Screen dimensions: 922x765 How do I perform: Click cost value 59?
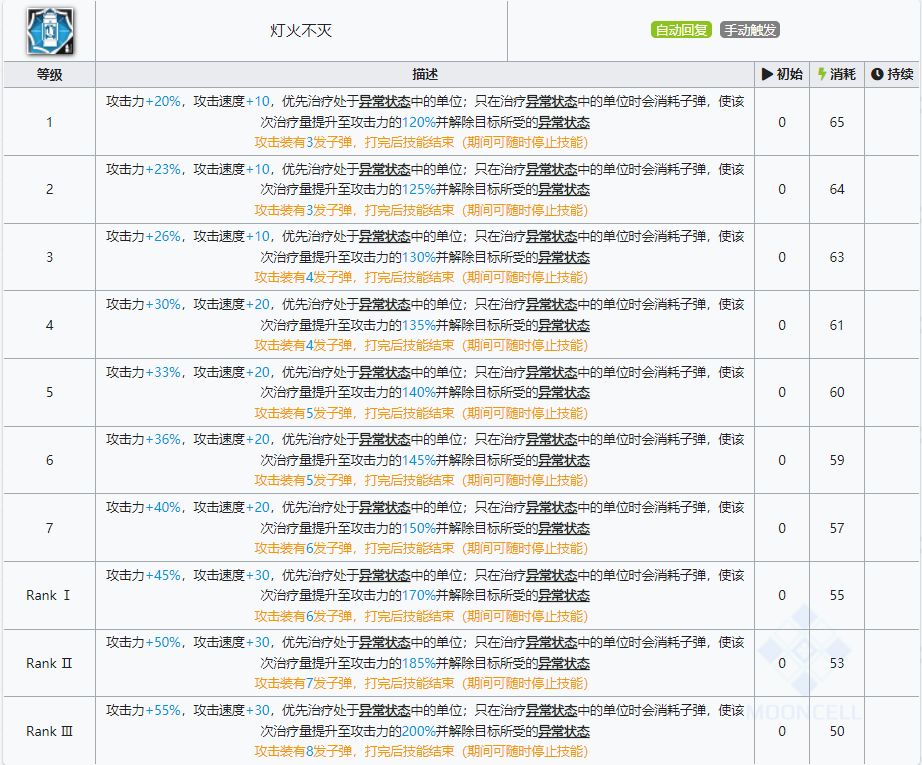pos(837,460)
